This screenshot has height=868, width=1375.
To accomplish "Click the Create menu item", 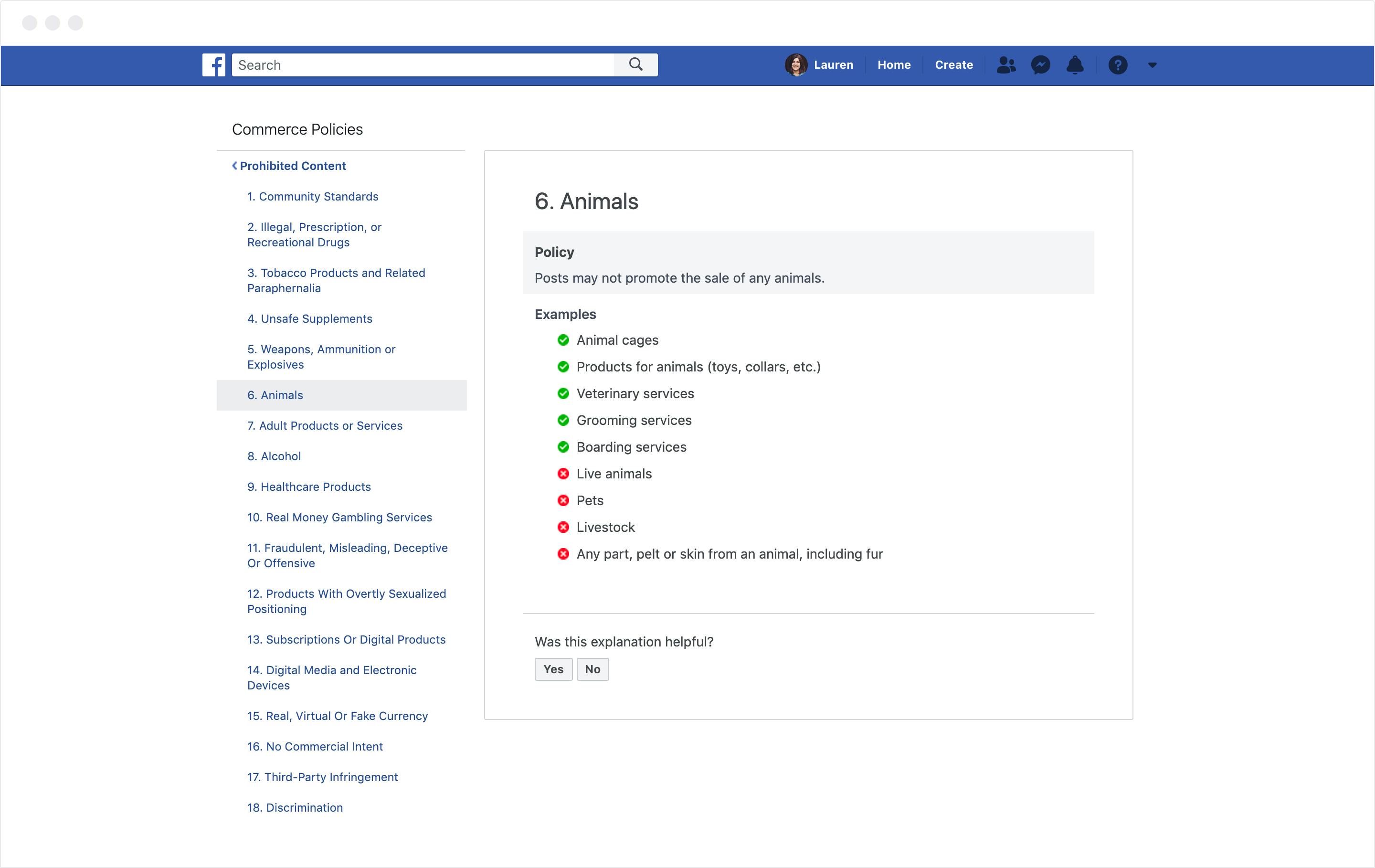I will click(953, 65).
